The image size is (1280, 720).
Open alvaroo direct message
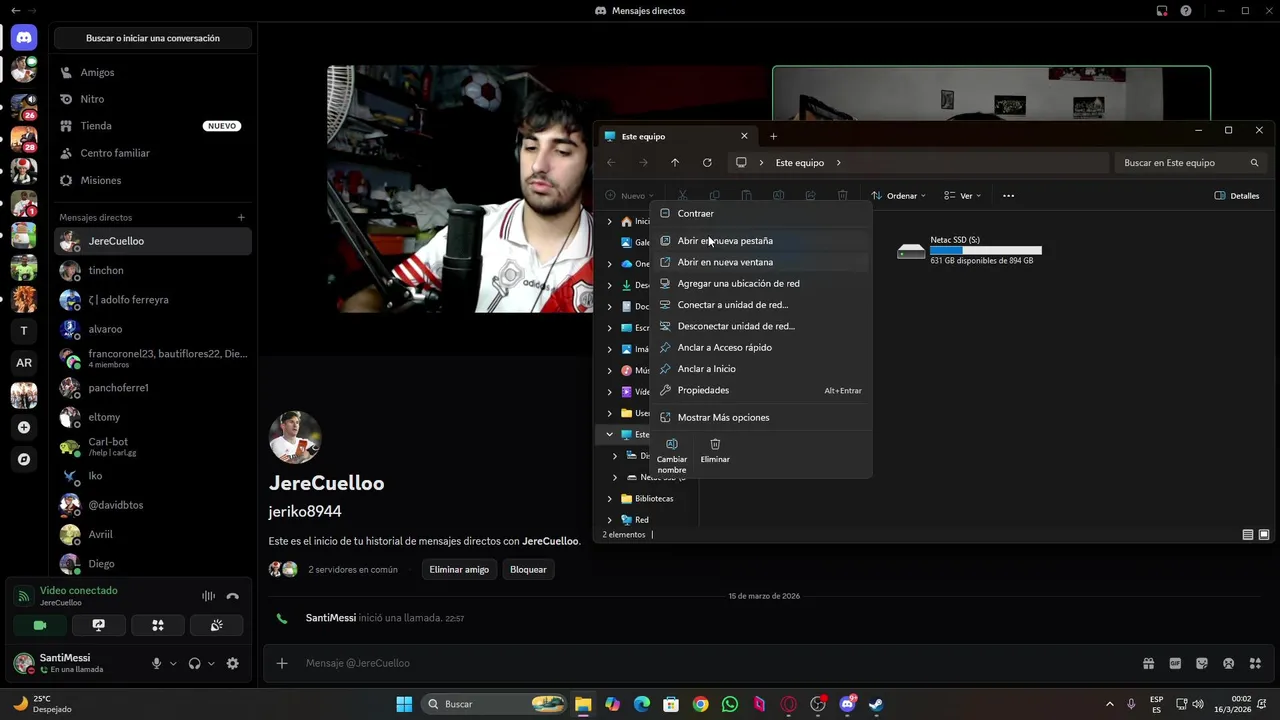pos(153,329)
